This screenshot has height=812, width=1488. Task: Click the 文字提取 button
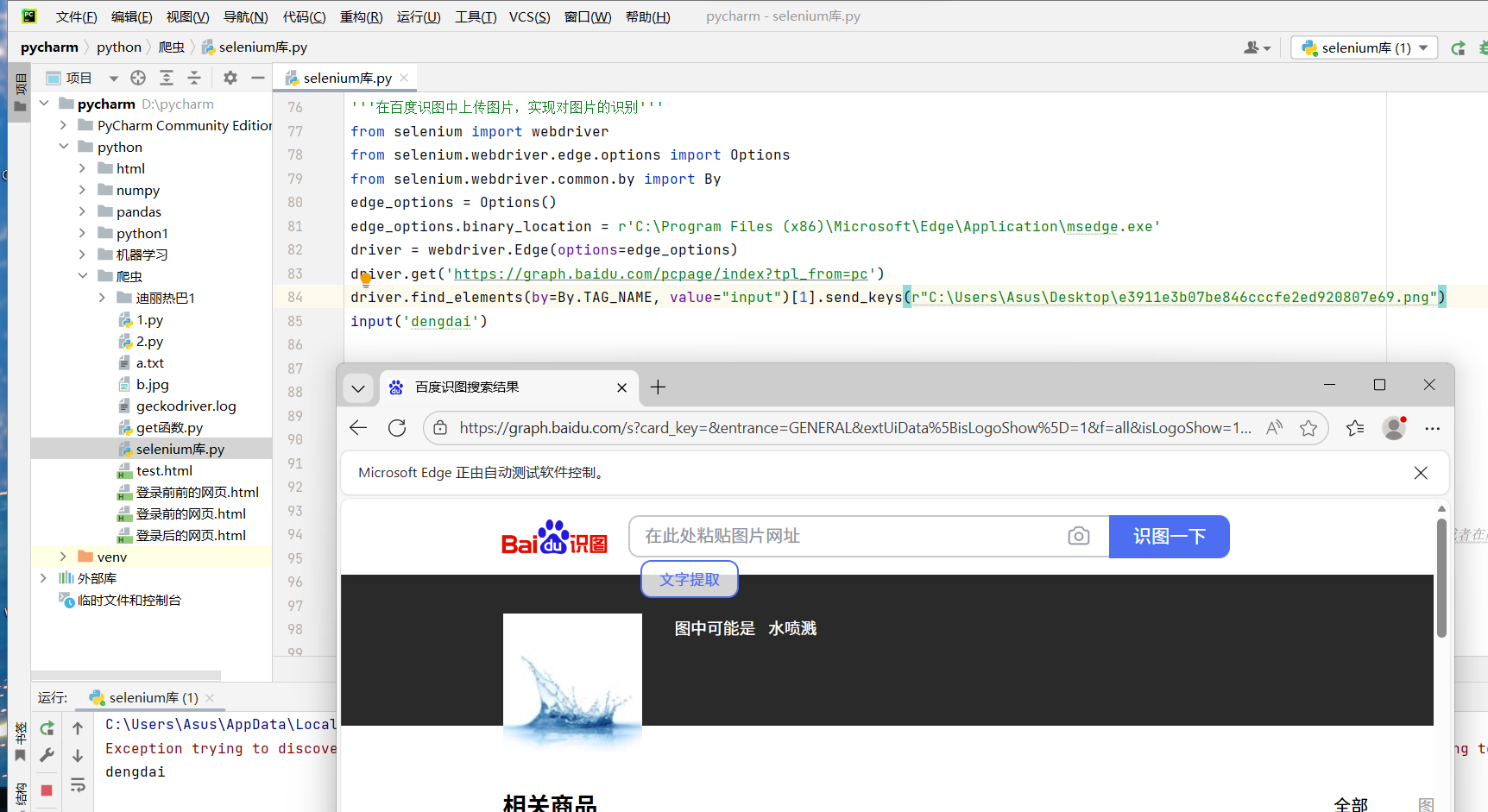690,579
